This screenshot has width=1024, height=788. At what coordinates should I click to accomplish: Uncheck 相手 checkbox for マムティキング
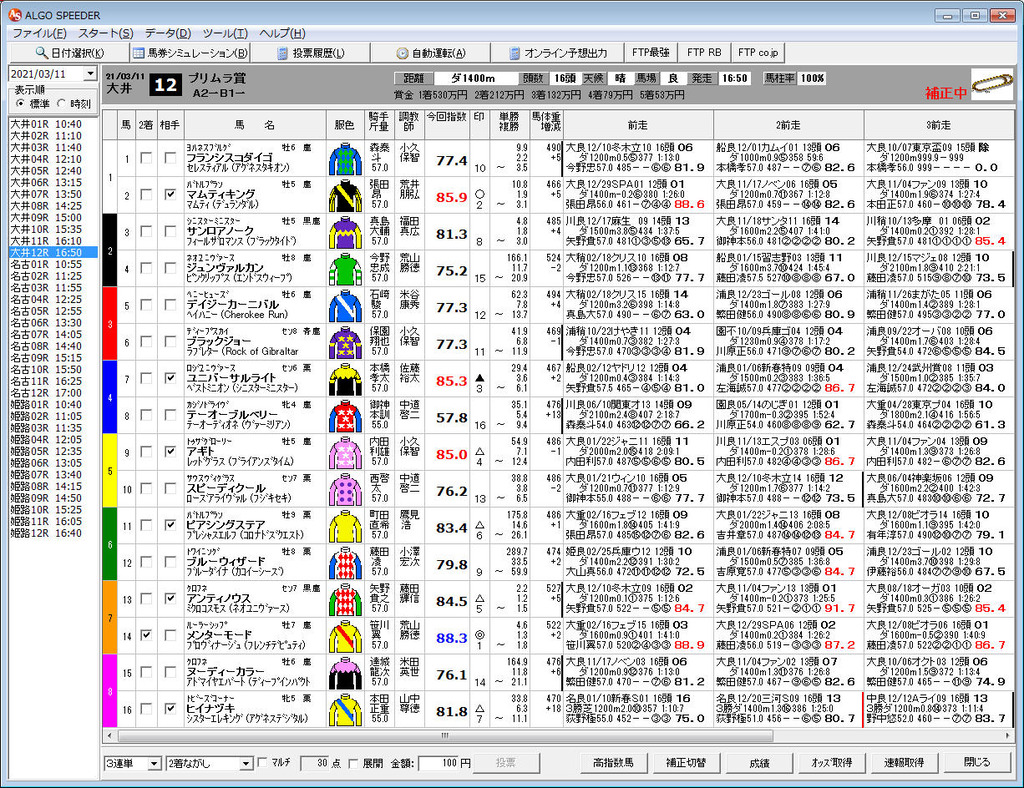[170, 194]
